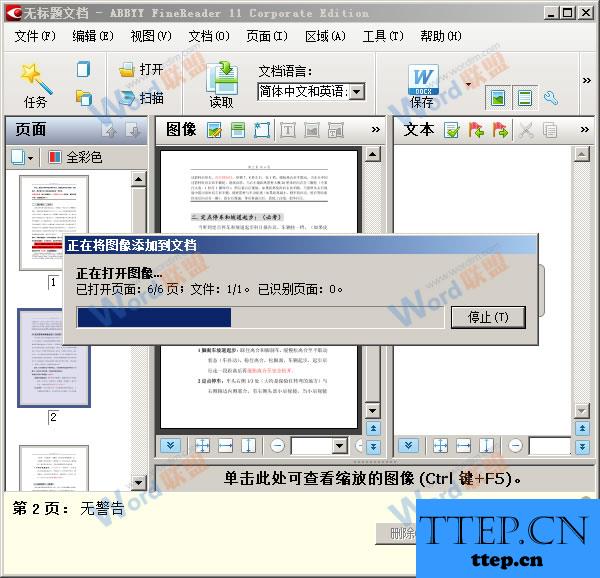600x578 pixels.
Task: Click the Scan (扫描) toolbar button
Action: click(141, 98)
